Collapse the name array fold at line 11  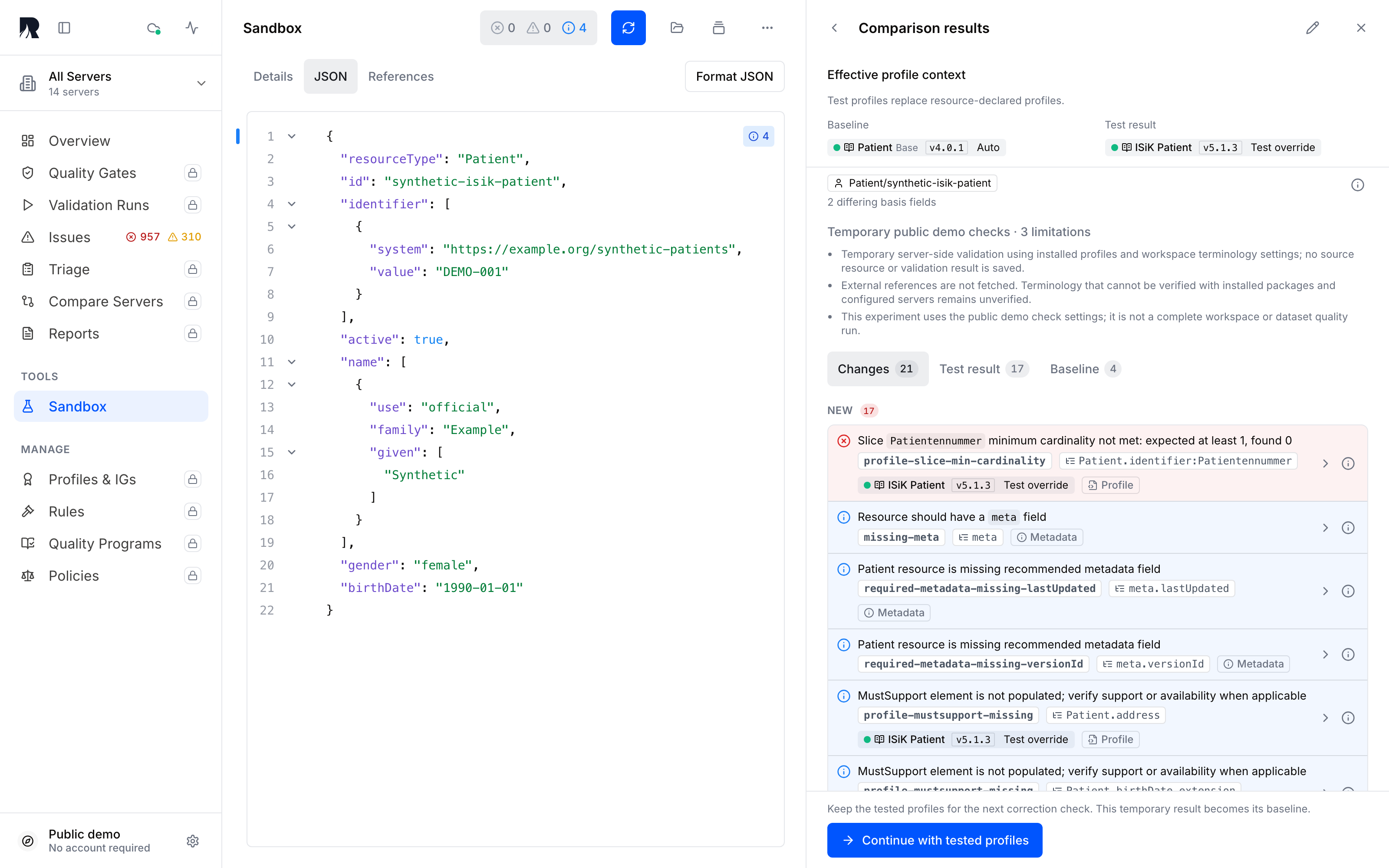(x=292, y=362)
